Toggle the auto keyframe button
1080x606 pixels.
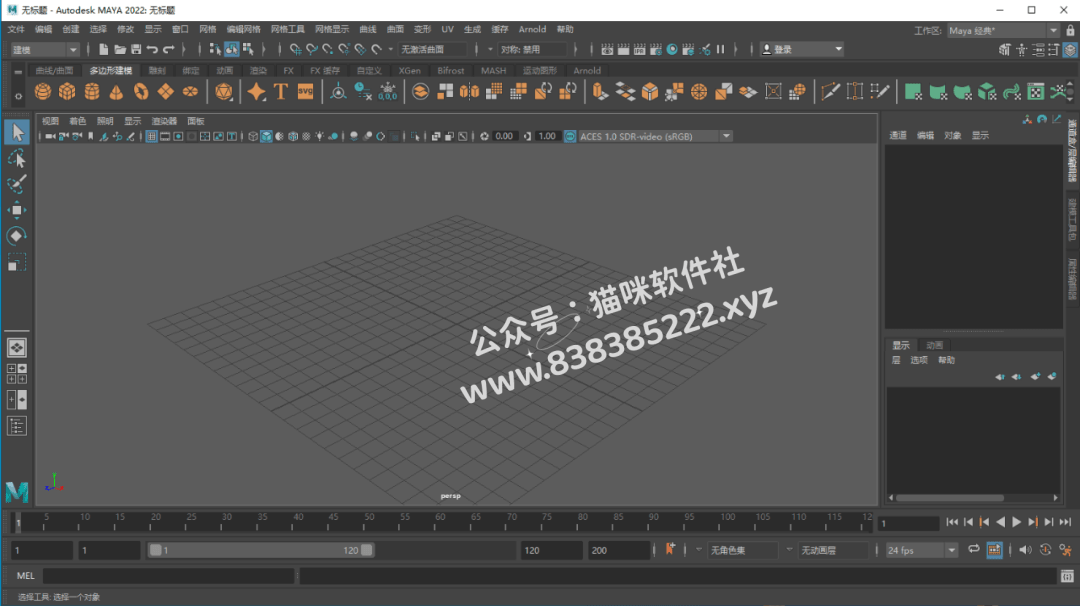pyautogui.click(x=1046, y=550)
